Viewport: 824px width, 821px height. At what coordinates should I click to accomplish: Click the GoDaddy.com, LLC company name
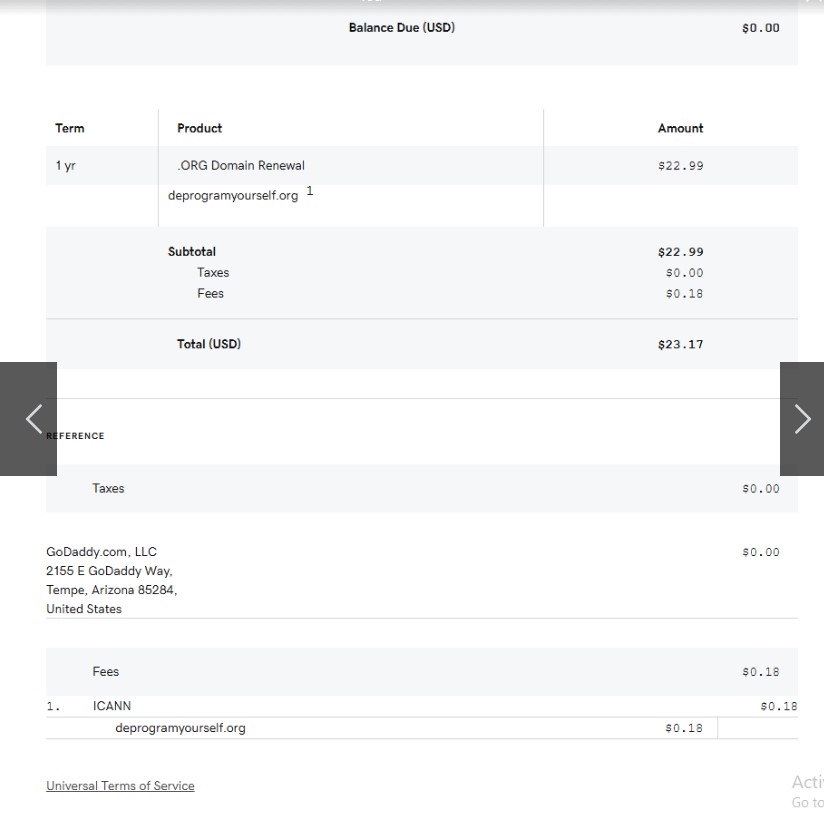click(x=101, y=552)
